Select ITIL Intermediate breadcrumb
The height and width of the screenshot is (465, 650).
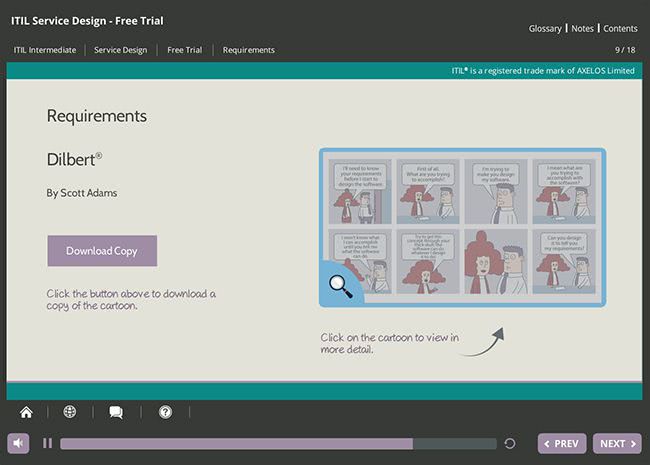45,50
